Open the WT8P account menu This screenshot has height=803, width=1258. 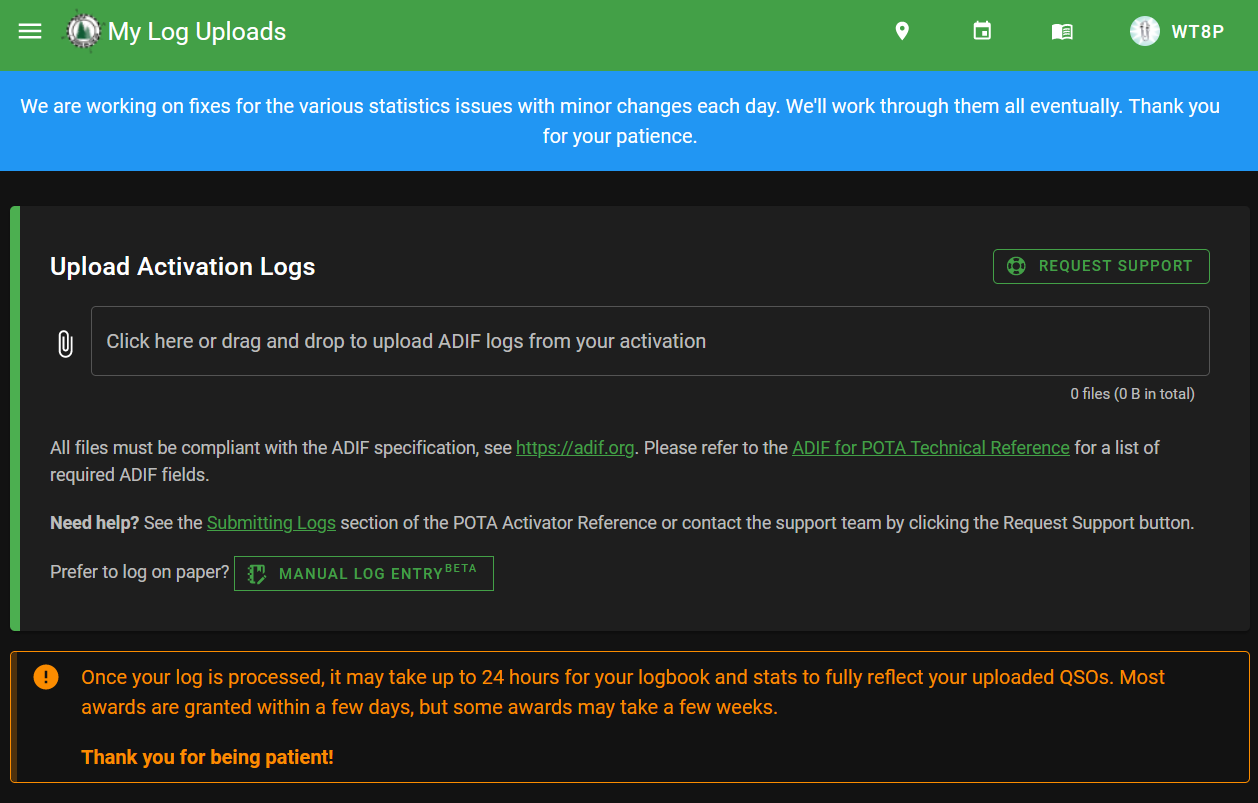(x=1197, y=32)
